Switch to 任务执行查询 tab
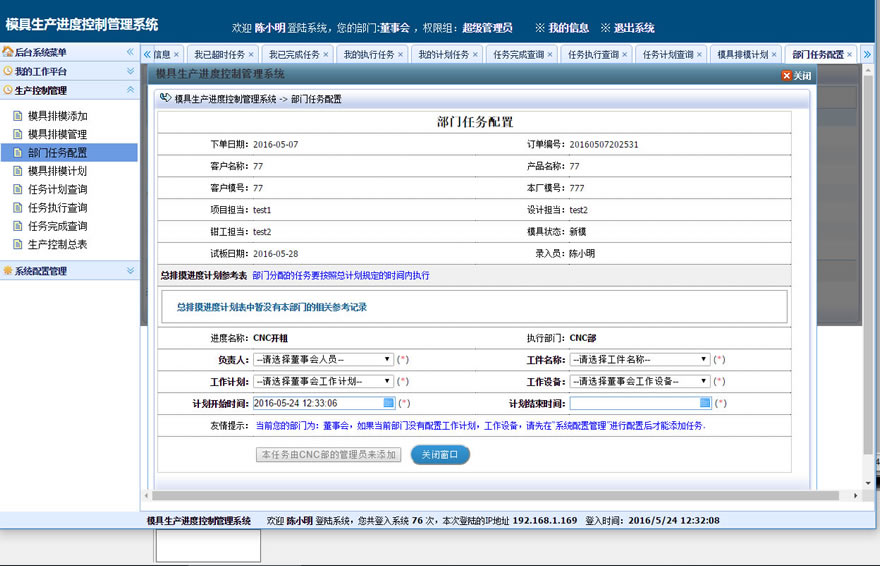 [x=593, y=54]
